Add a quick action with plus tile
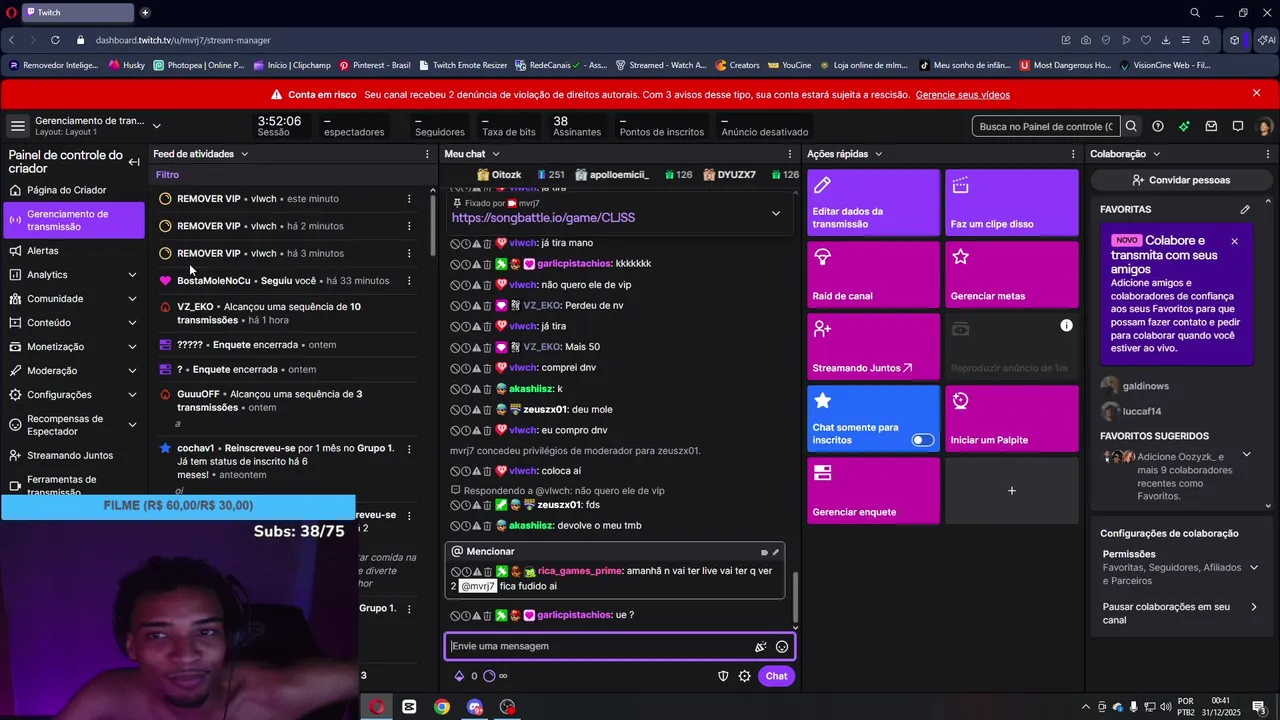Viewport: 1280px width, 720px height. tap(1012, 491)
